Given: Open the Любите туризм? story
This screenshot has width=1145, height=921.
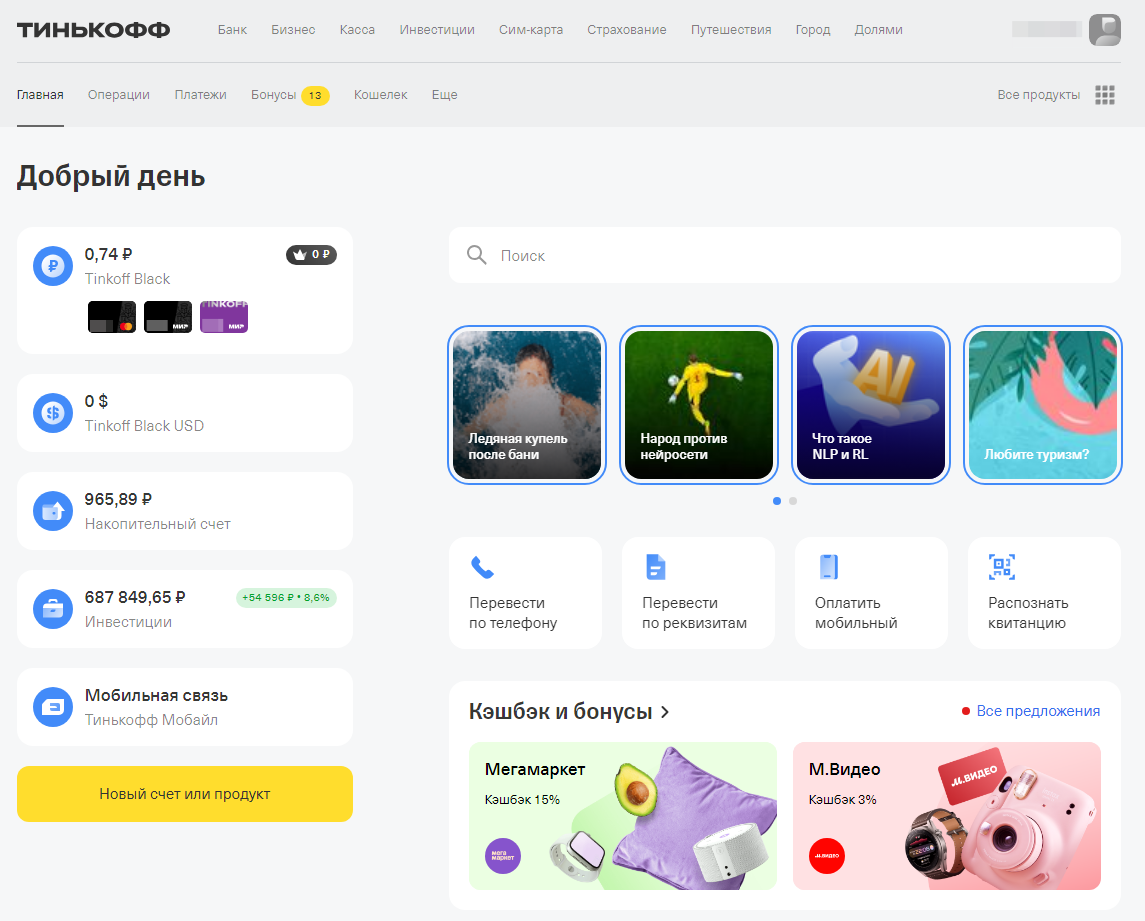Looking at the screenshot, I should (1043, 405).
